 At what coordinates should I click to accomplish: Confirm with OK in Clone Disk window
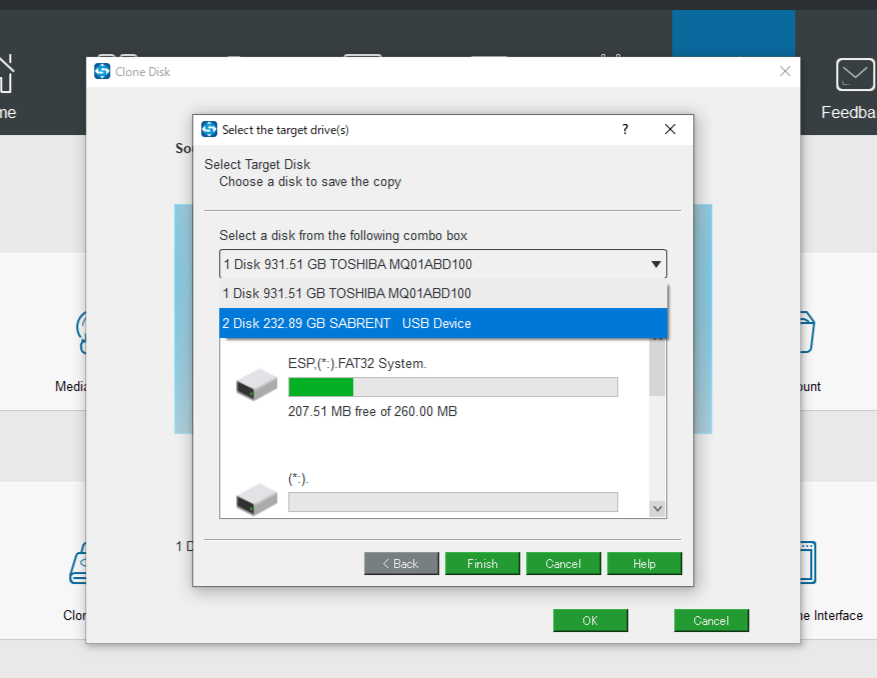[x=590, y=621]
